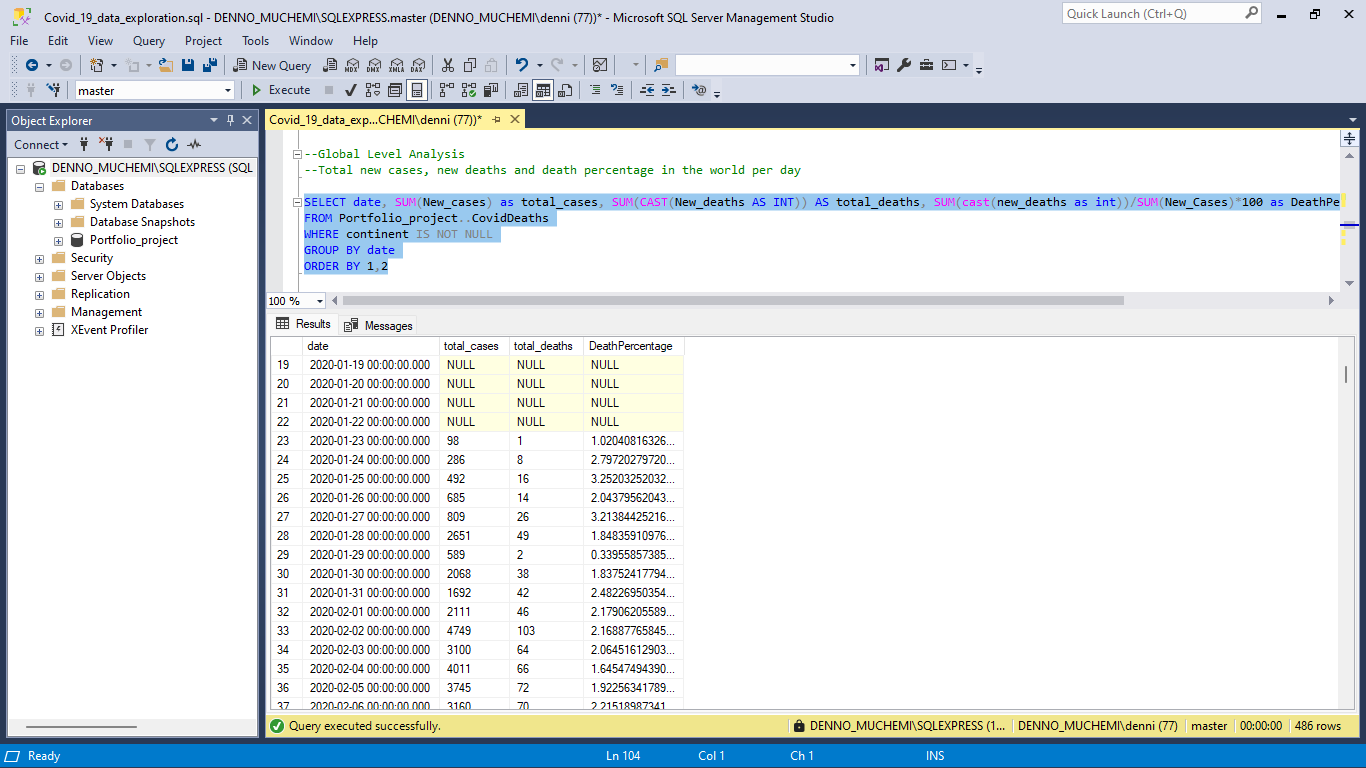The width and height of the screenshot is (1366, 768).
Task: Expand the Portfolio_project database node
Action: (x=59, y=240)
